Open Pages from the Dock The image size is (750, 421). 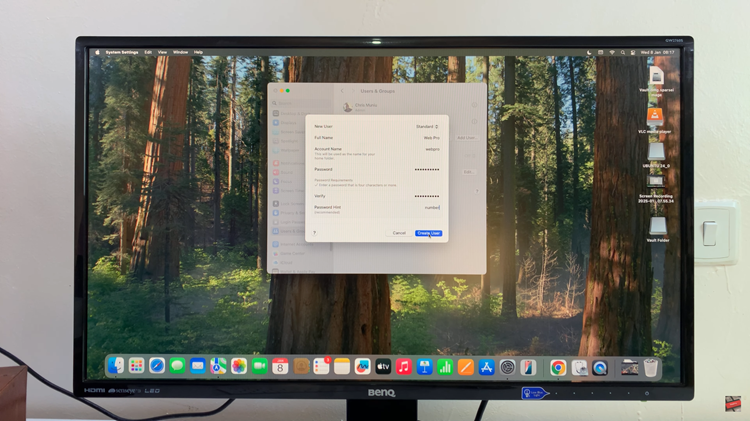tap(465, 366)
